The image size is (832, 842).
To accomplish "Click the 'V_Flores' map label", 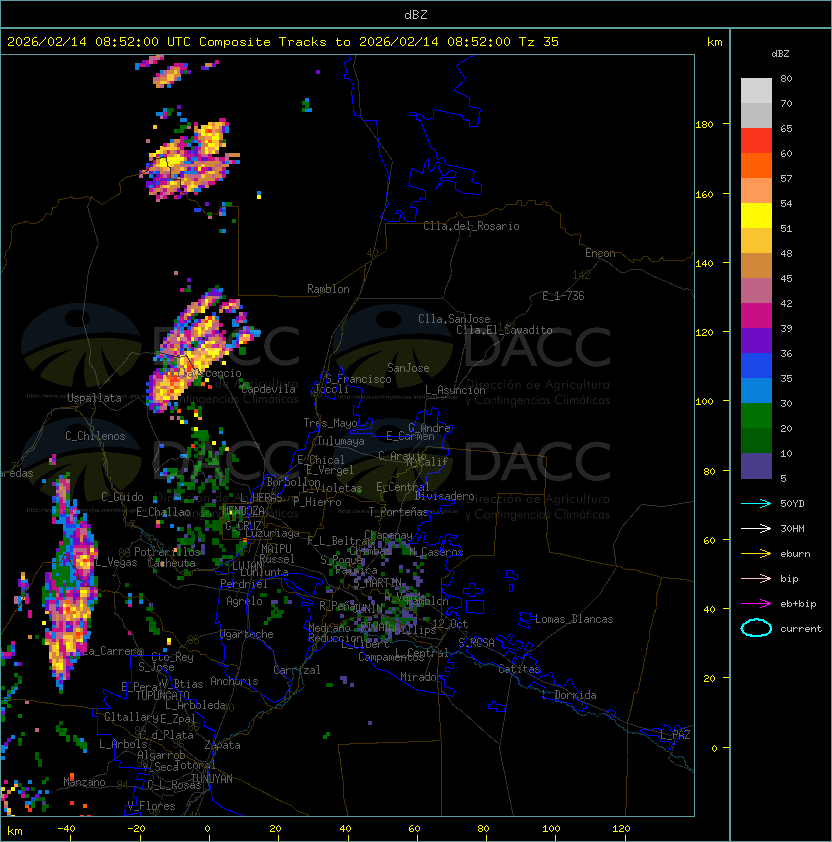I will point(151,806).
